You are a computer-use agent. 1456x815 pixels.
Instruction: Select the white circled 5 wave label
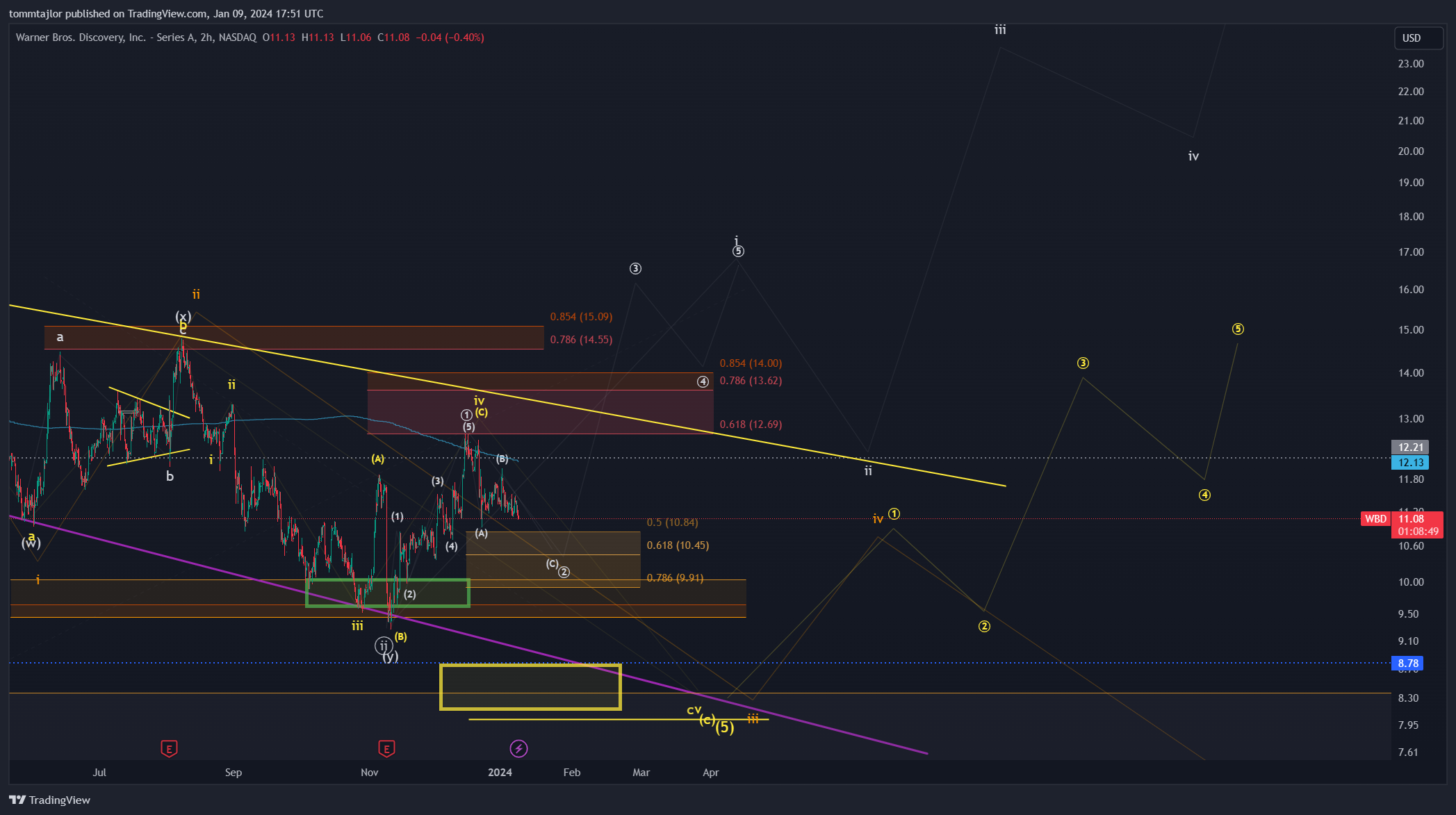click(738, 252)
